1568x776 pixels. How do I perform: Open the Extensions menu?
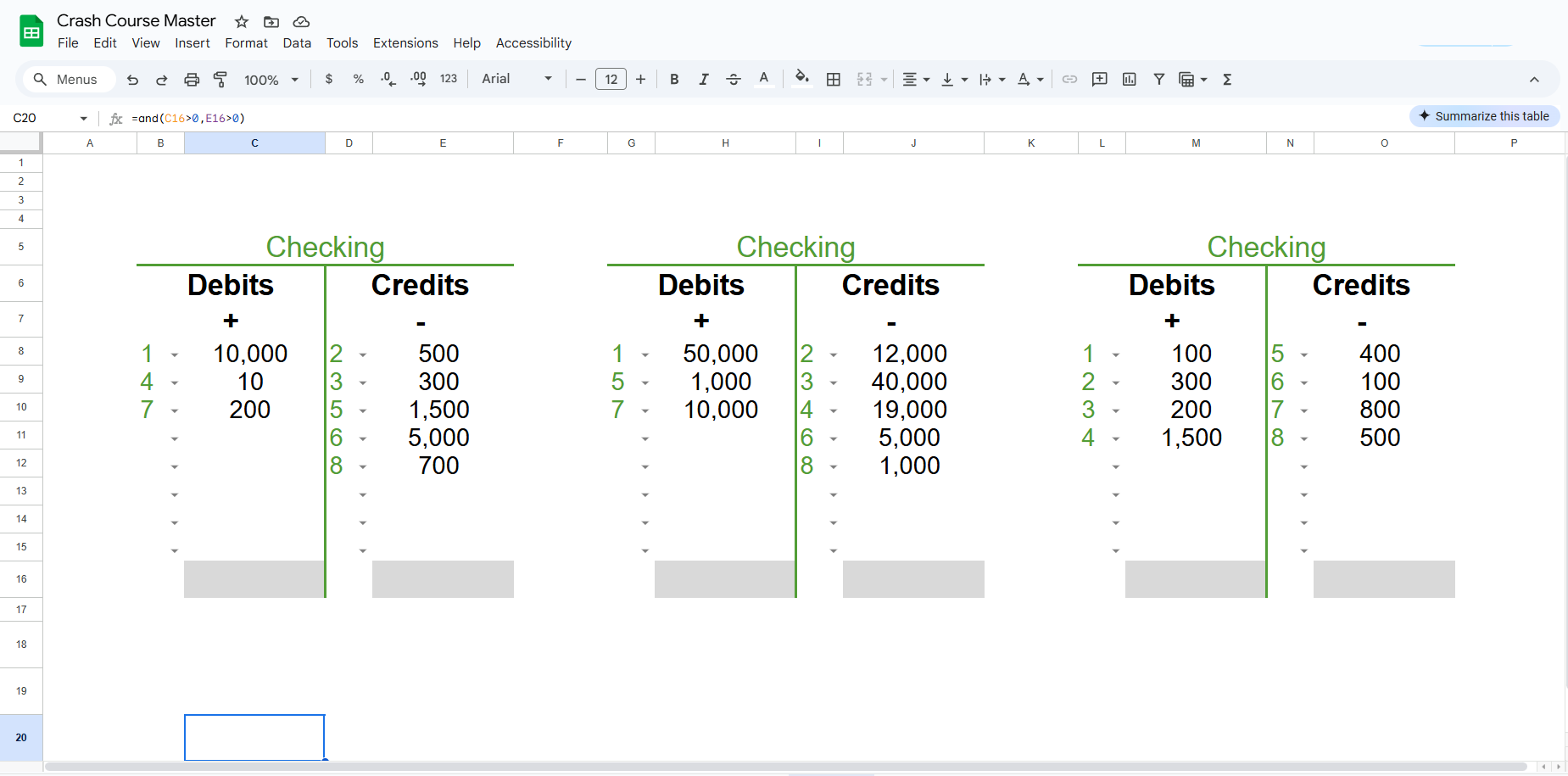(405, 43)
